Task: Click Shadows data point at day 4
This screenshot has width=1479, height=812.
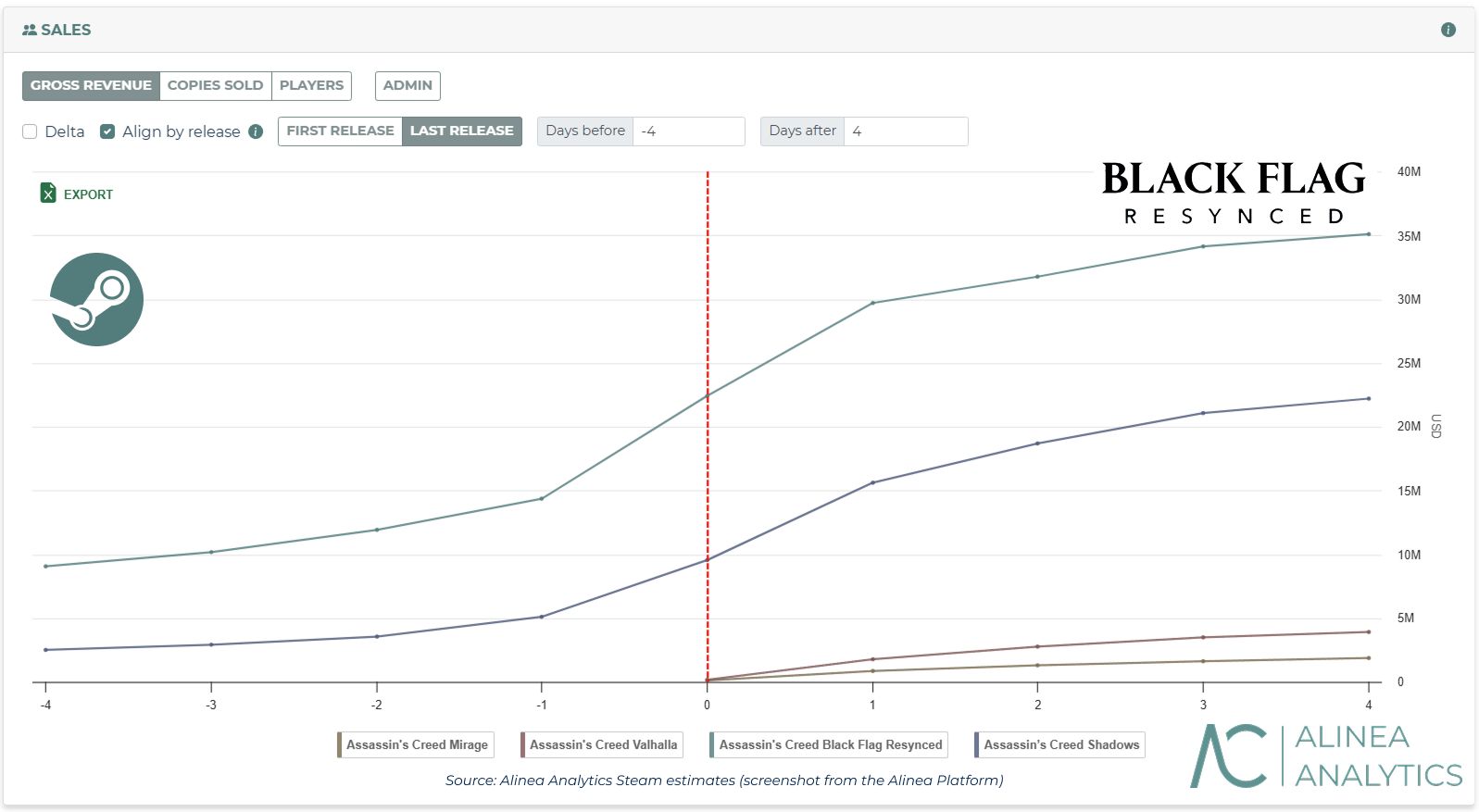Action: pyautogui.click(x=1369, y=399)
